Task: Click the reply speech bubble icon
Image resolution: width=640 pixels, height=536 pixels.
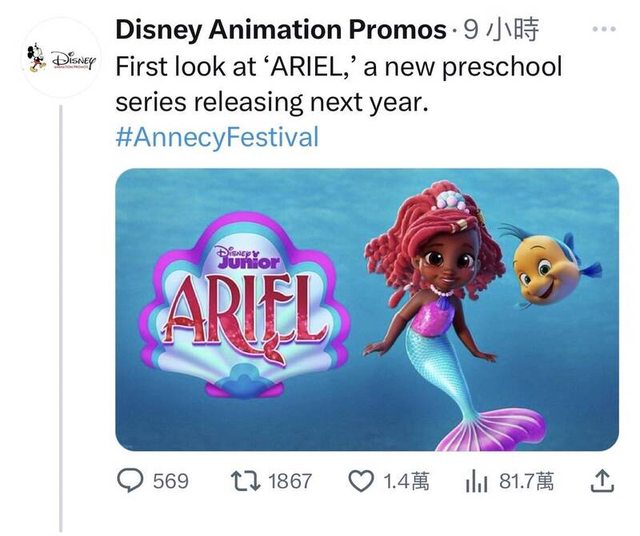Action: [132, 482]
